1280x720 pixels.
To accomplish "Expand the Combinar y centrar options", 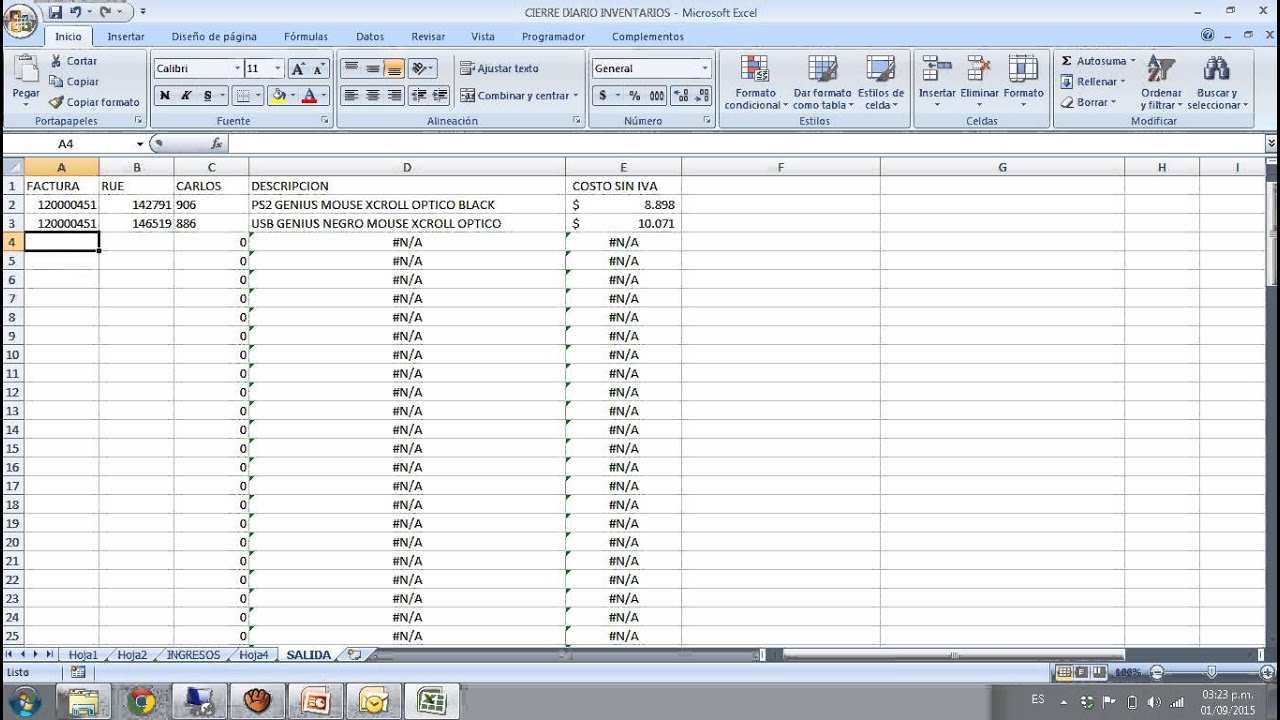I will [x=576, y=96].
